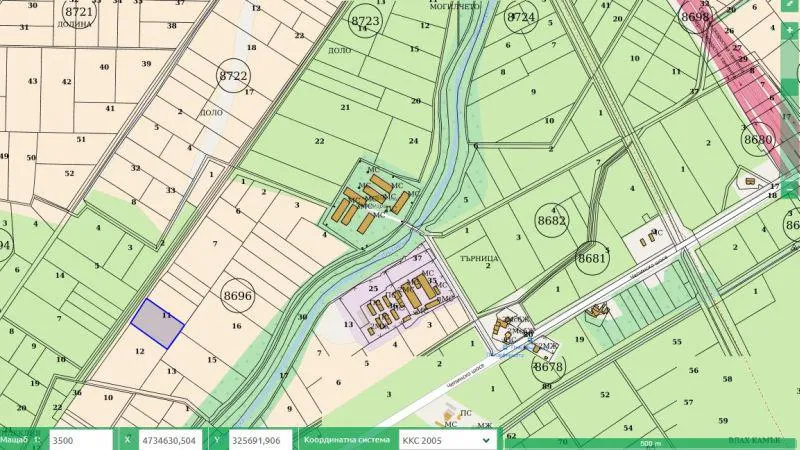The width and height of the screenshot is (800, 450).
Task: Select the blue highlighted parcel 11
Action: 157,323
